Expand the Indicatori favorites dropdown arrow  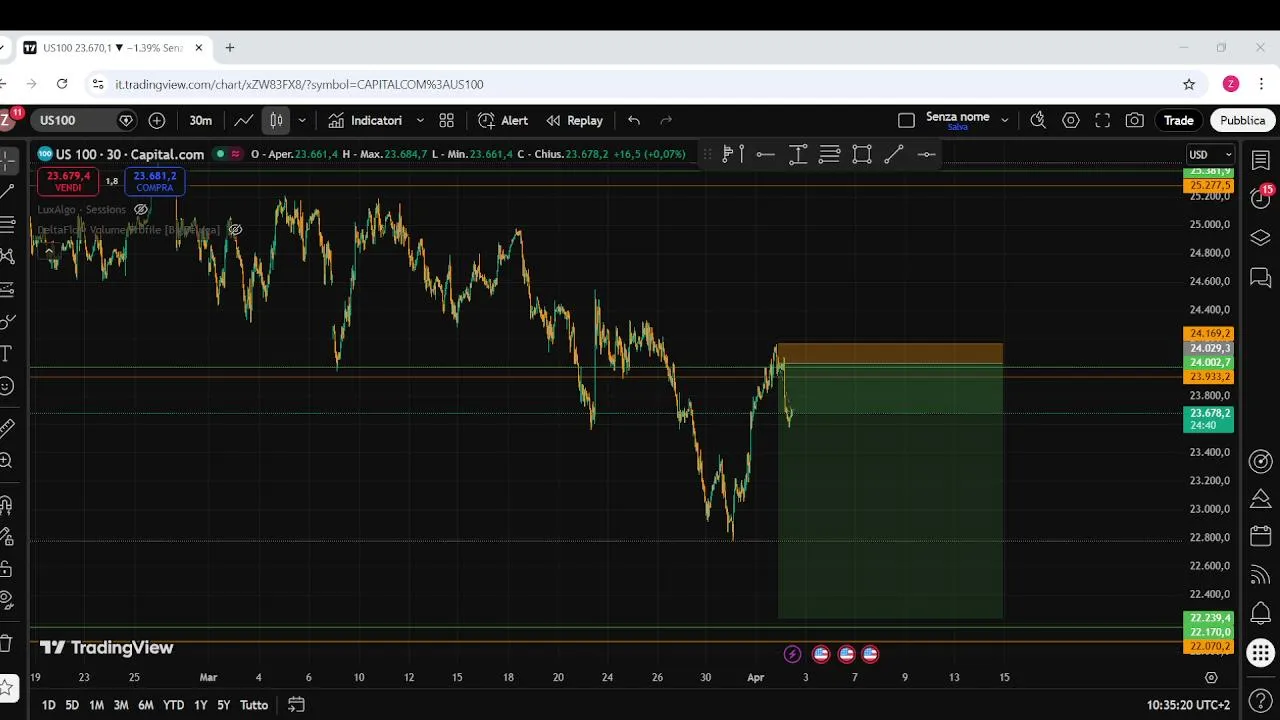click(420, 120)
